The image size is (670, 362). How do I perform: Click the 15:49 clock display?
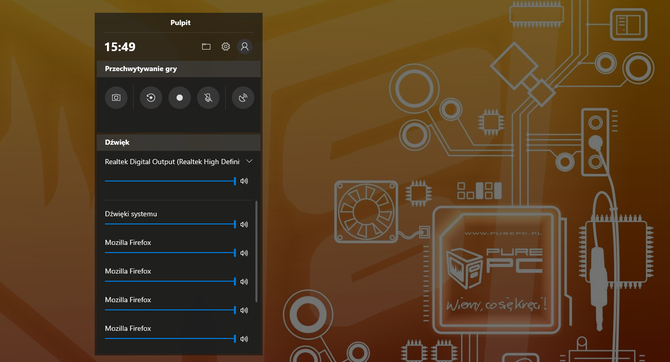[x=120, y=47]
